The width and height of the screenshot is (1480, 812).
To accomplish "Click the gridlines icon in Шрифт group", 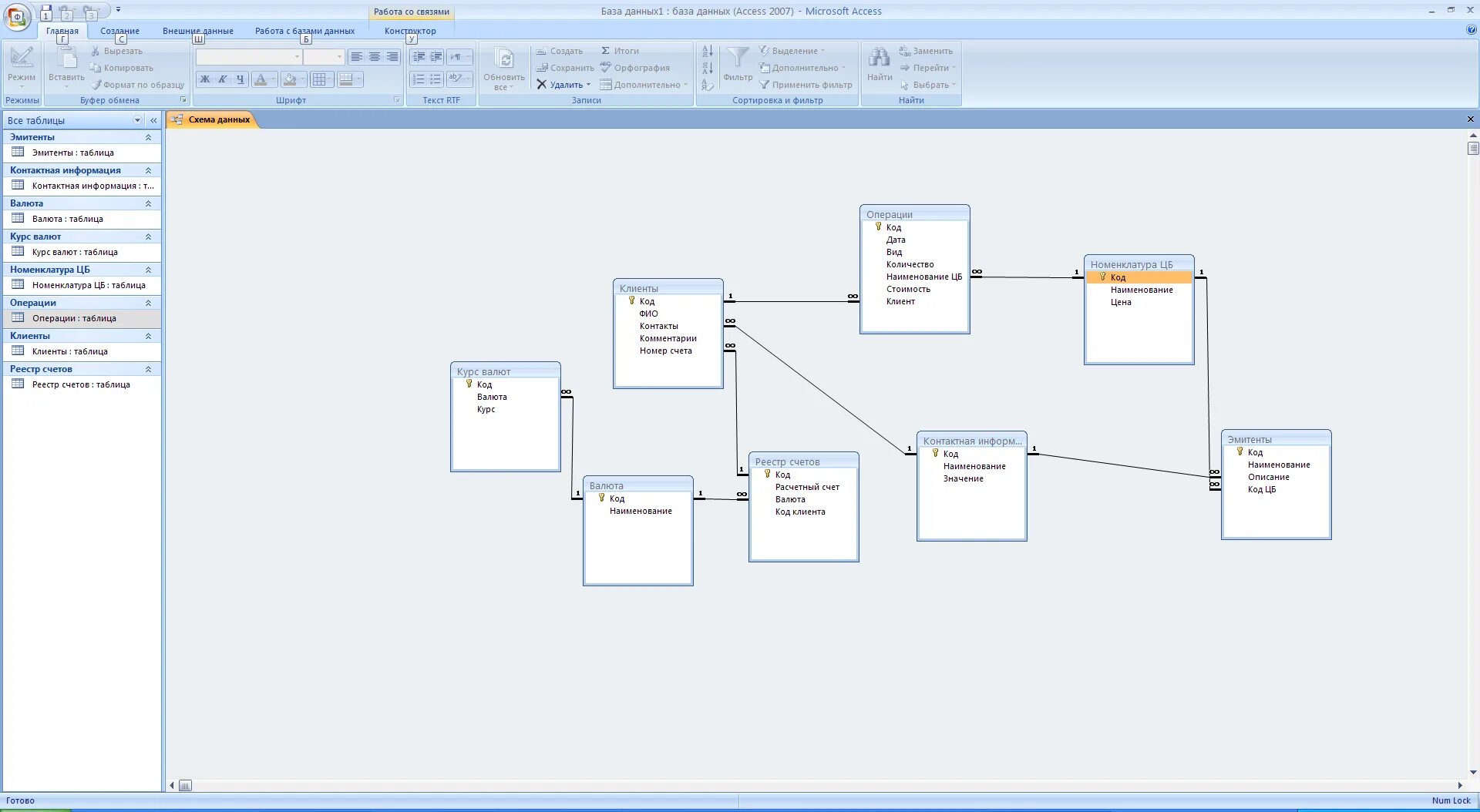I will (x=318, y=79).
